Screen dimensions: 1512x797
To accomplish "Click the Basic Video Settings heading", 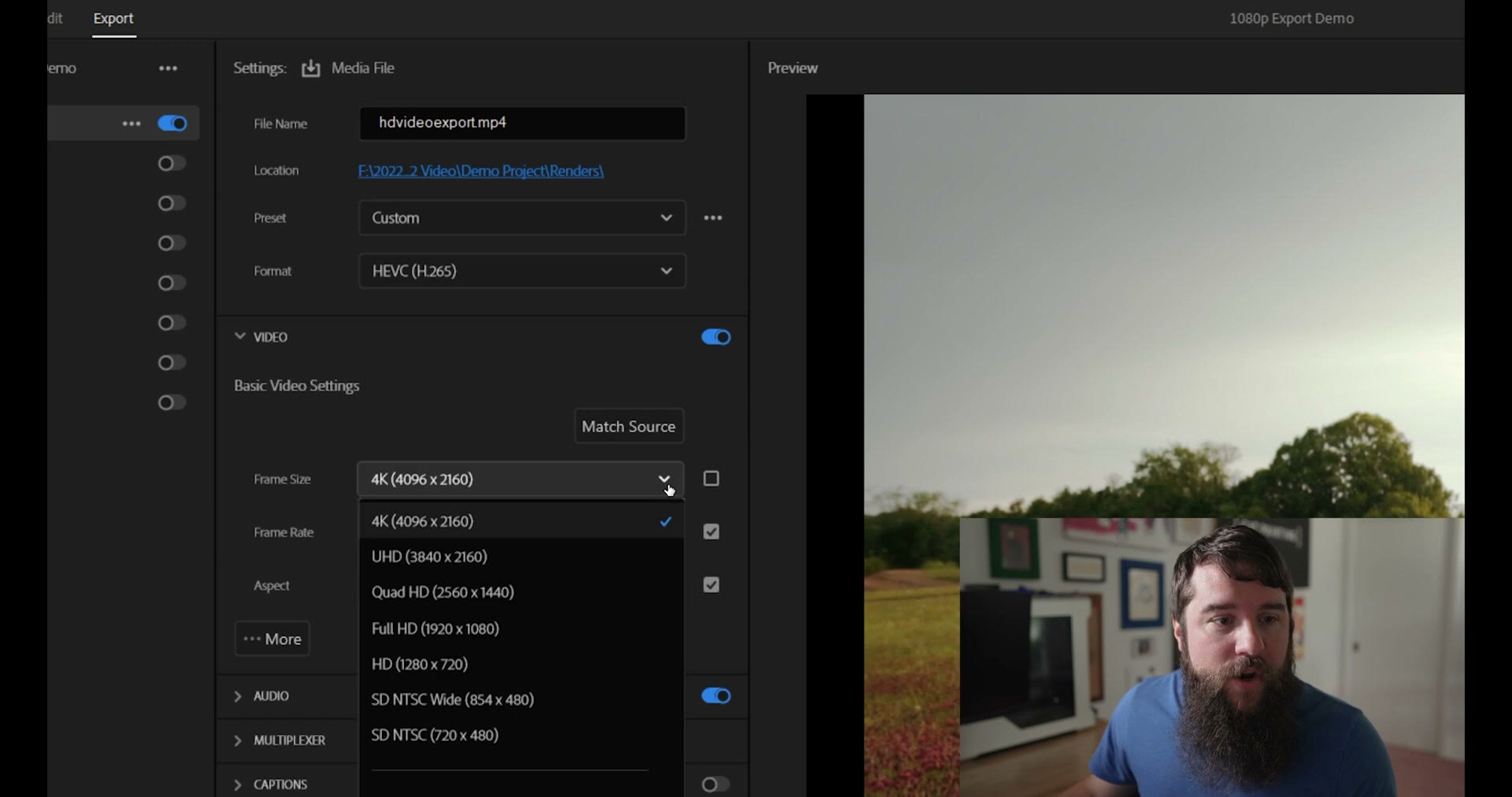I will pos(297,386).
